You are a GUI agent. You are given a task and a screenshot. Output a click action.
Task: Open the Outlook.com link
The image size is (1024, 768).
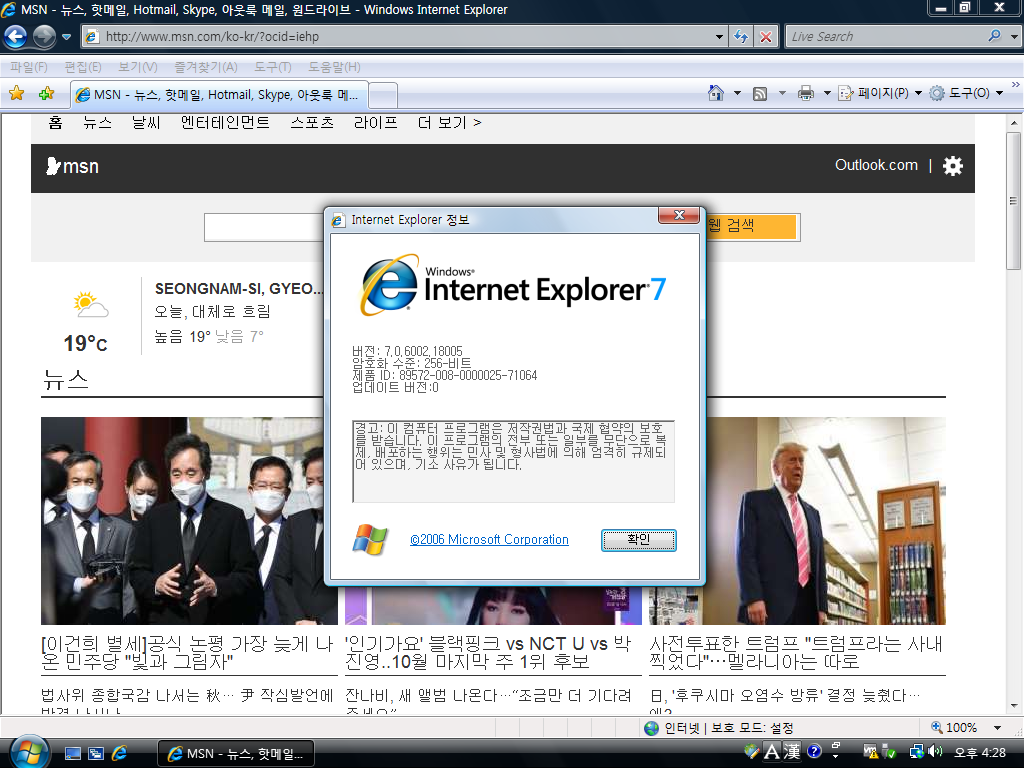pos(876,165)
